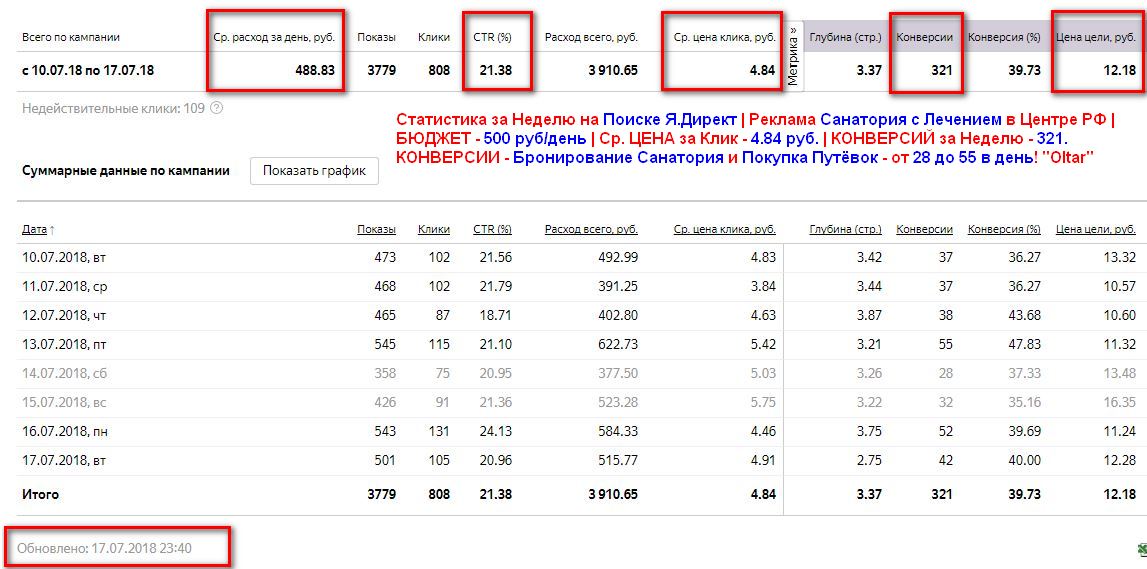Click the Обновлено: 17.07.2018 23:40 timestamp
Screen dimensions: 1147x569
tap(105, 547)
